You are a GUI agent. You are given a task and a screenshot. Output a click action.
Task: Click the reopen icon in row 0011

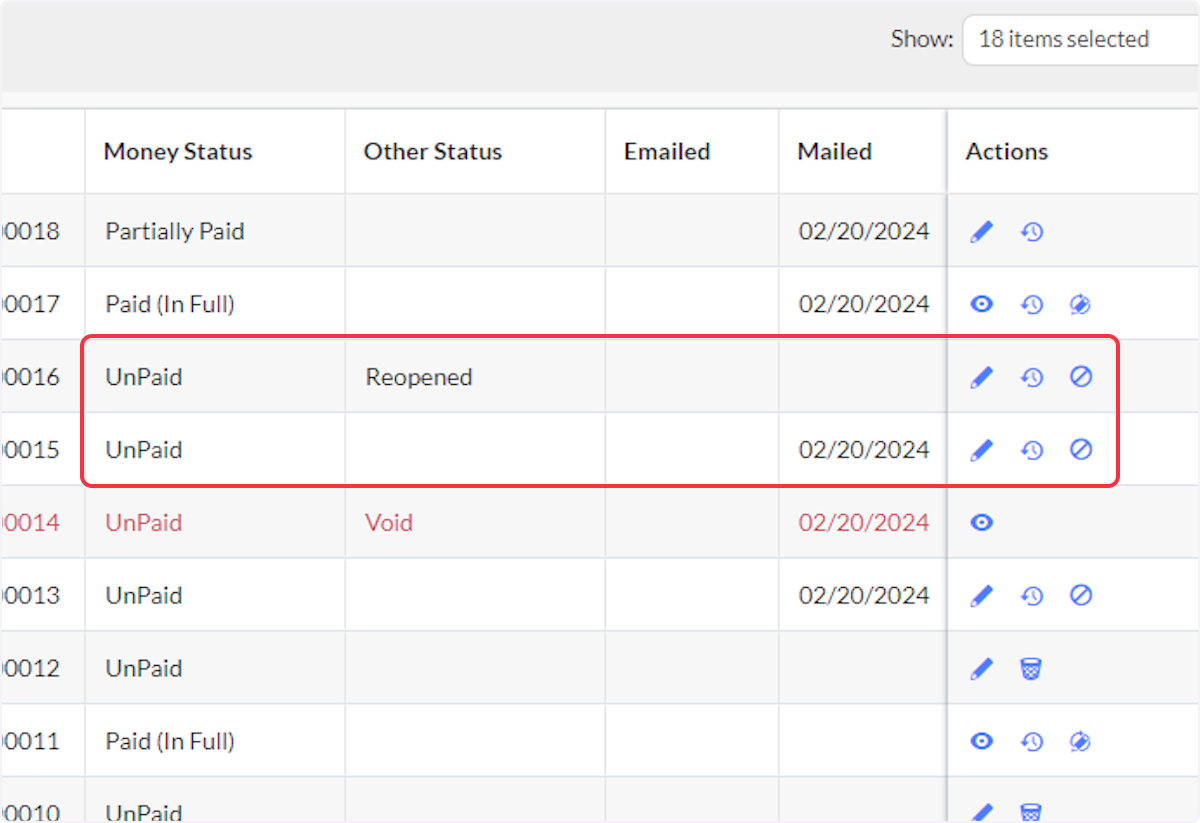[x=1080, y=741]
